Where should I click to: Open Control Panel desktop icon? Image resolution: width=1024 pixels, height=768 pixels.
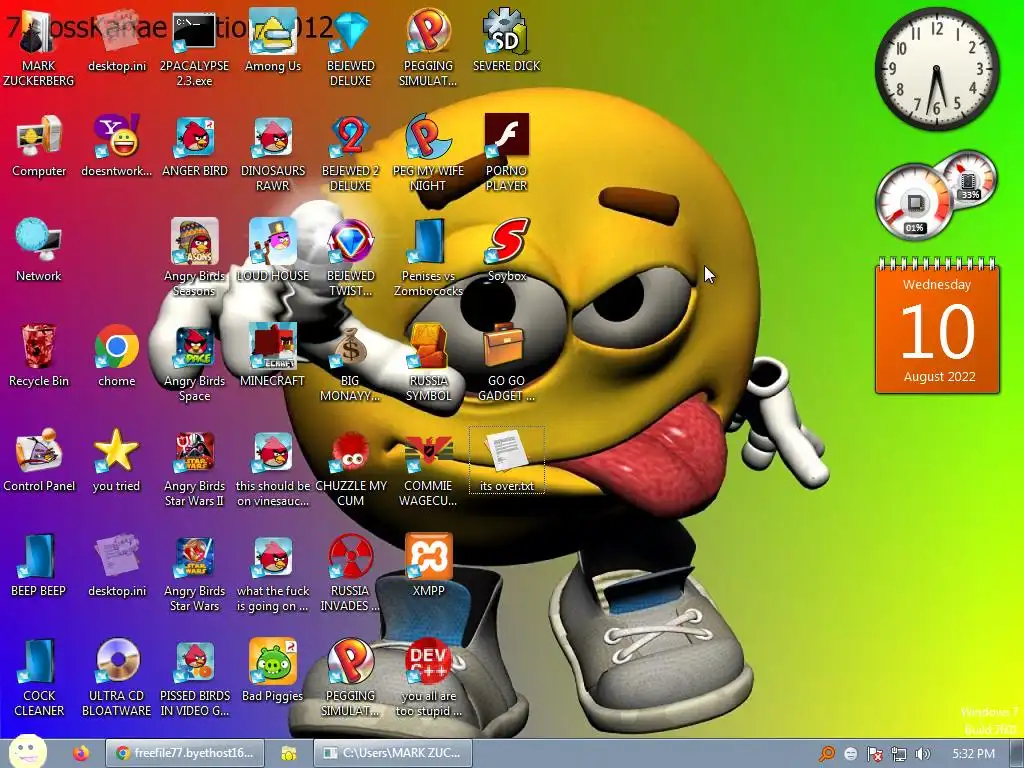39,462
